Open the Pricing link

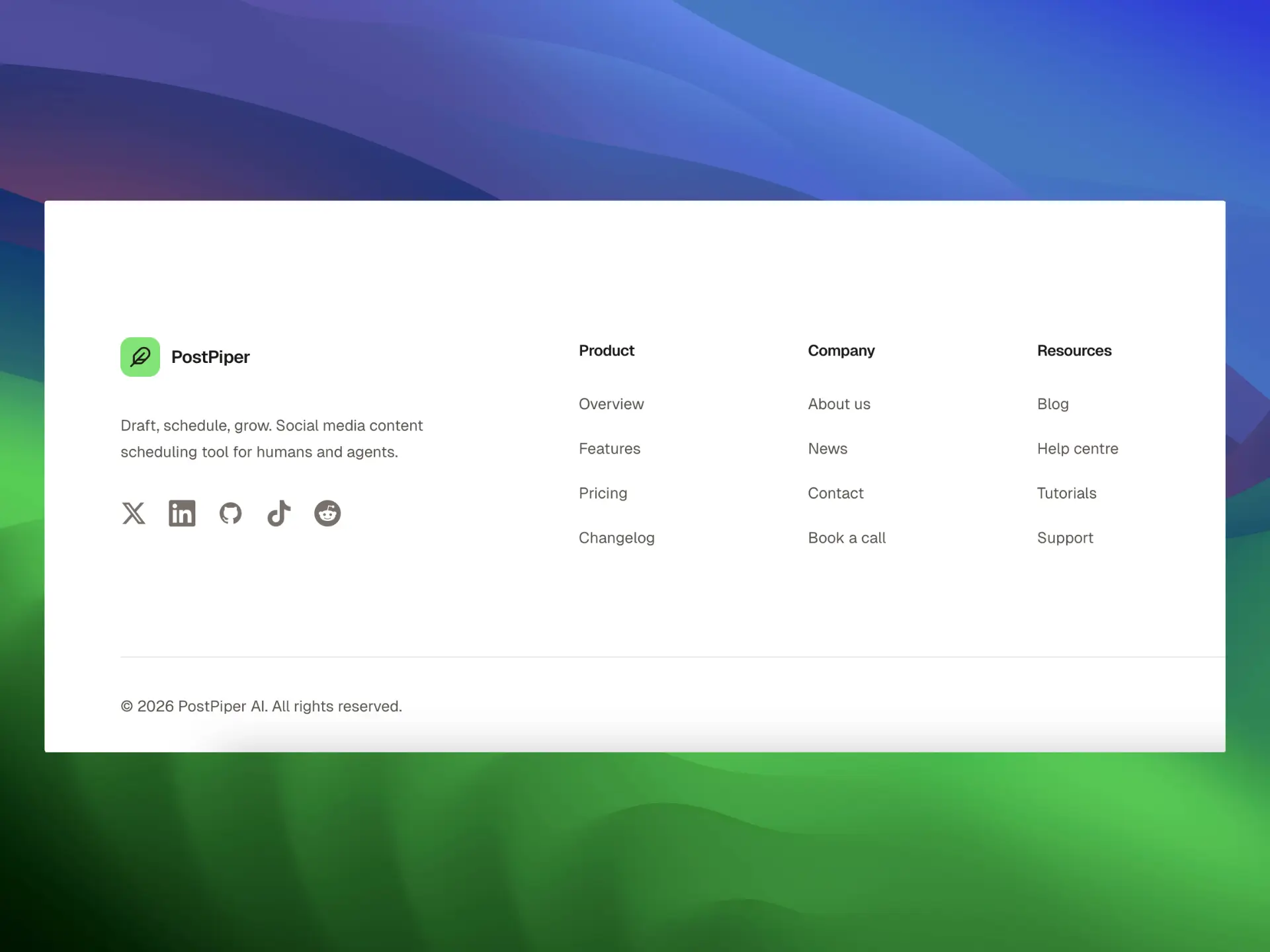(x=603, y=493)
